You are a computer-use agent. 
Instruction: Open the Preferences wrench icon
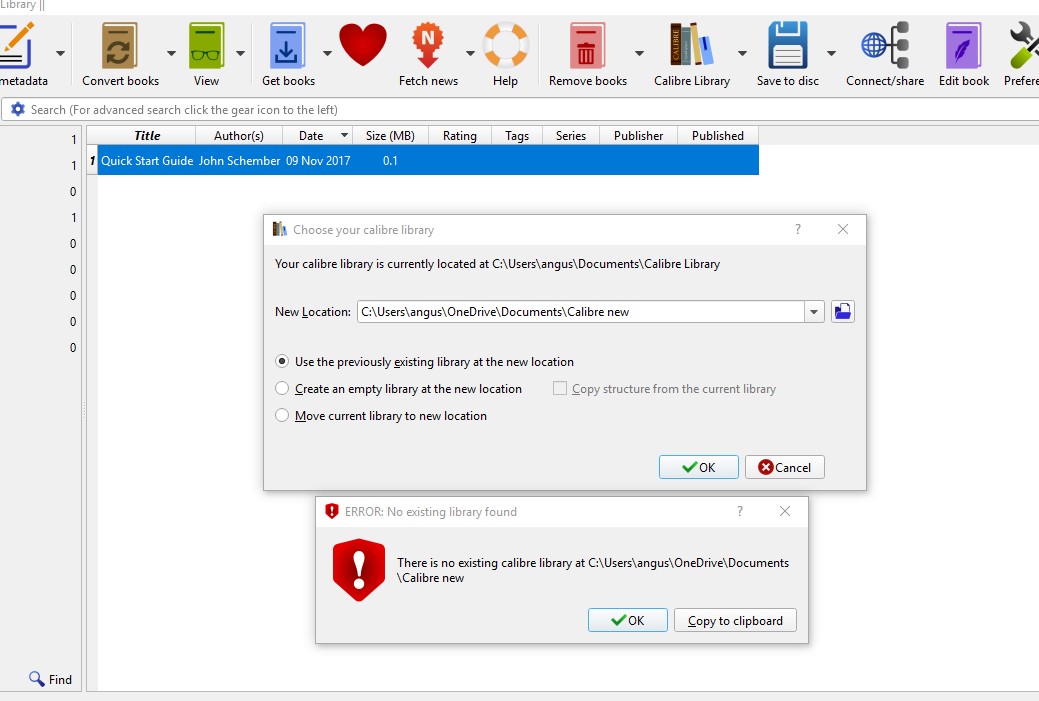tap(1024, 45)
